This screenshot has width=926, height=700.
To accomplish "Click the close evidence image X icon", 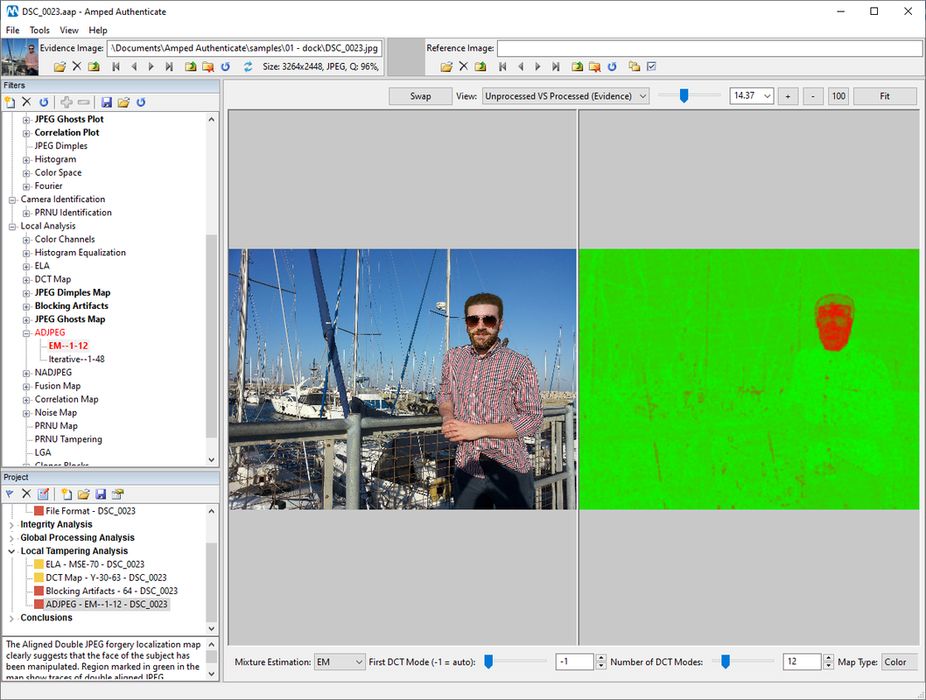I will coord(77,67).
